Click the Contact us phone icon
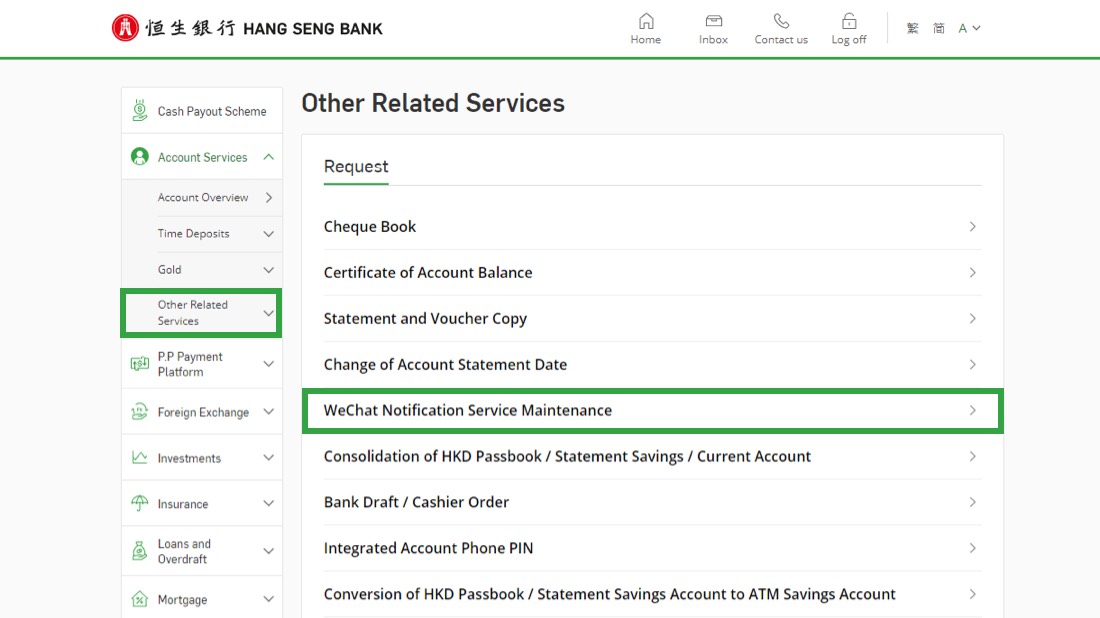This screenshot has height=618, width=1100. [x=781, y=21]
